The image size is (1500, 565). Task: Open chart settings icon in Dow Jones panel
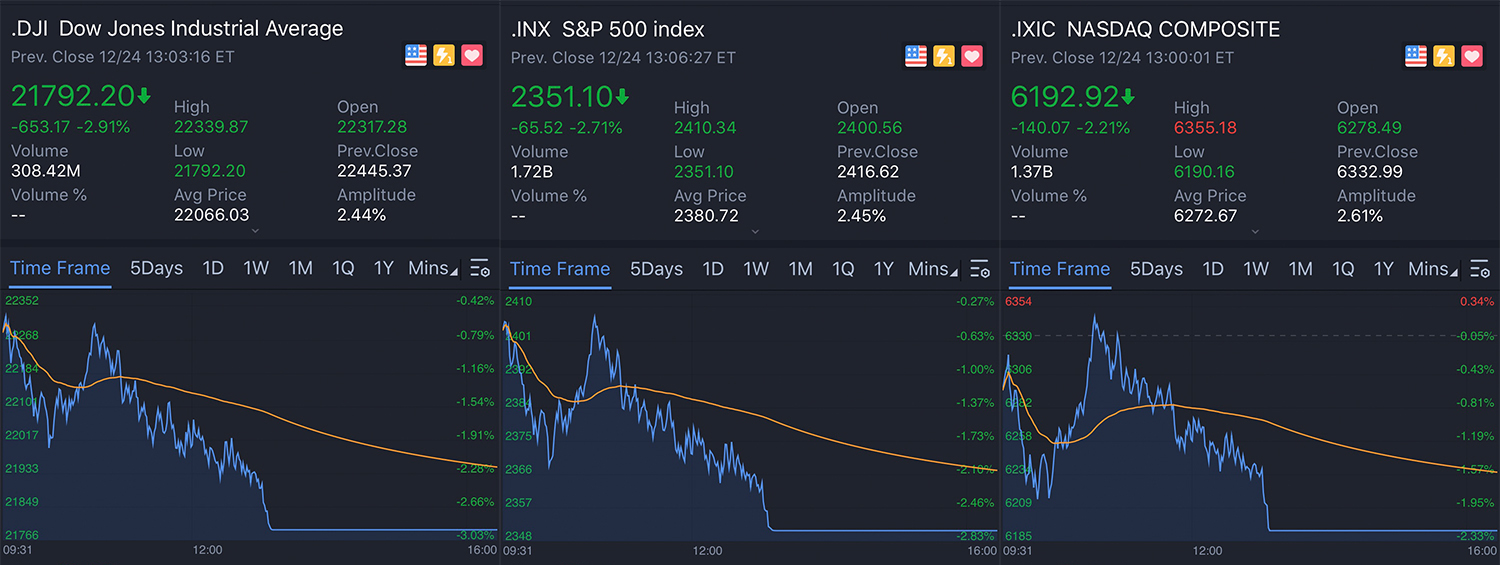(x=479, y=268)
